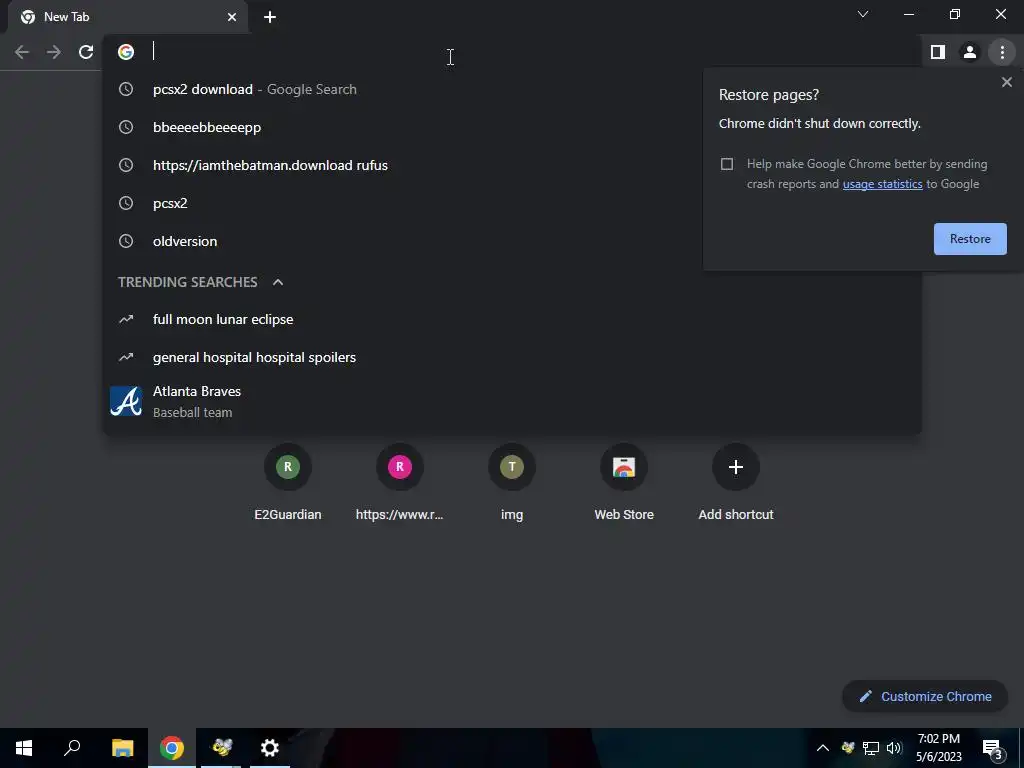Screen dimensions: 1024x768
Task: Click the browser back arrow
Action: (x=22, y=52)
